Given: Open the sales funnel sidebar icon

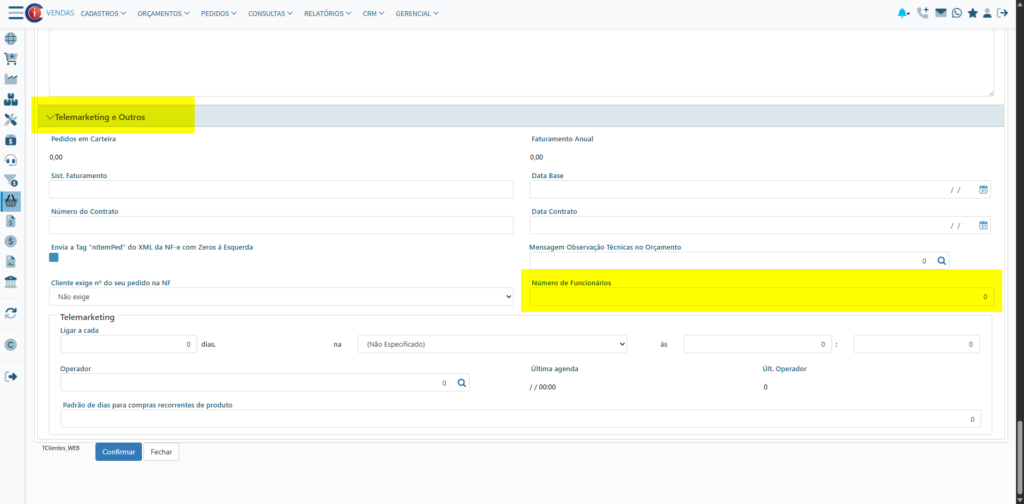Looking at the screenshot, I should pyautogui.click(x=10, y=180).
